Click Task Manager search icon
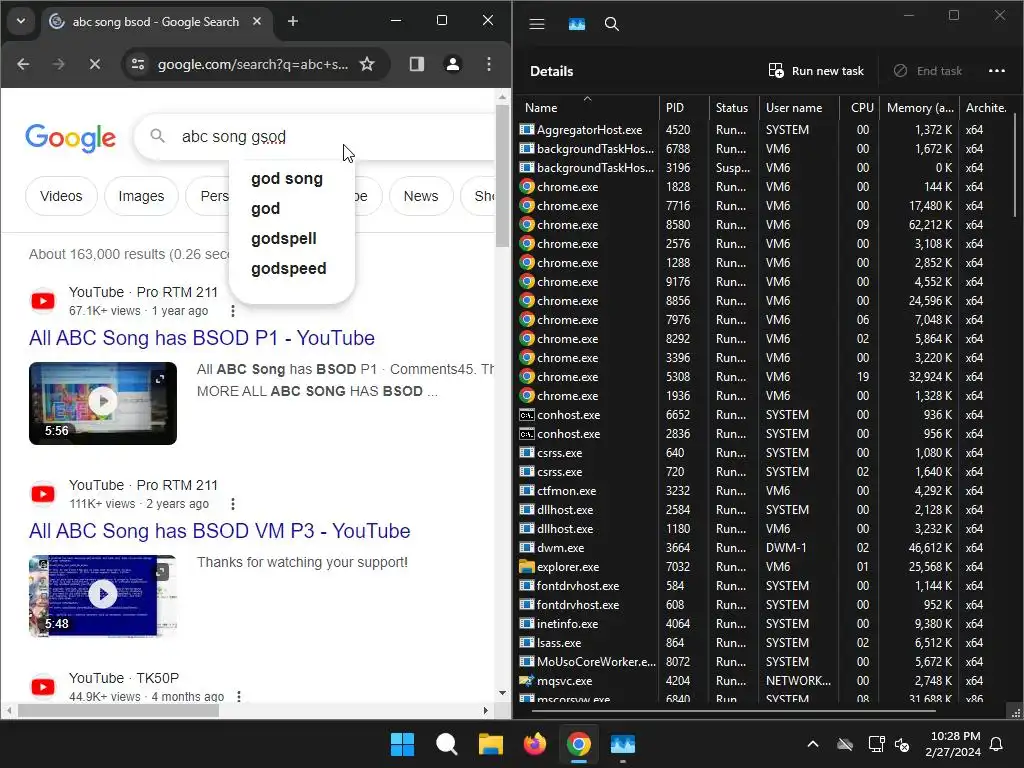The height and width of the screenshot is (768, 1024). [611, 24]
